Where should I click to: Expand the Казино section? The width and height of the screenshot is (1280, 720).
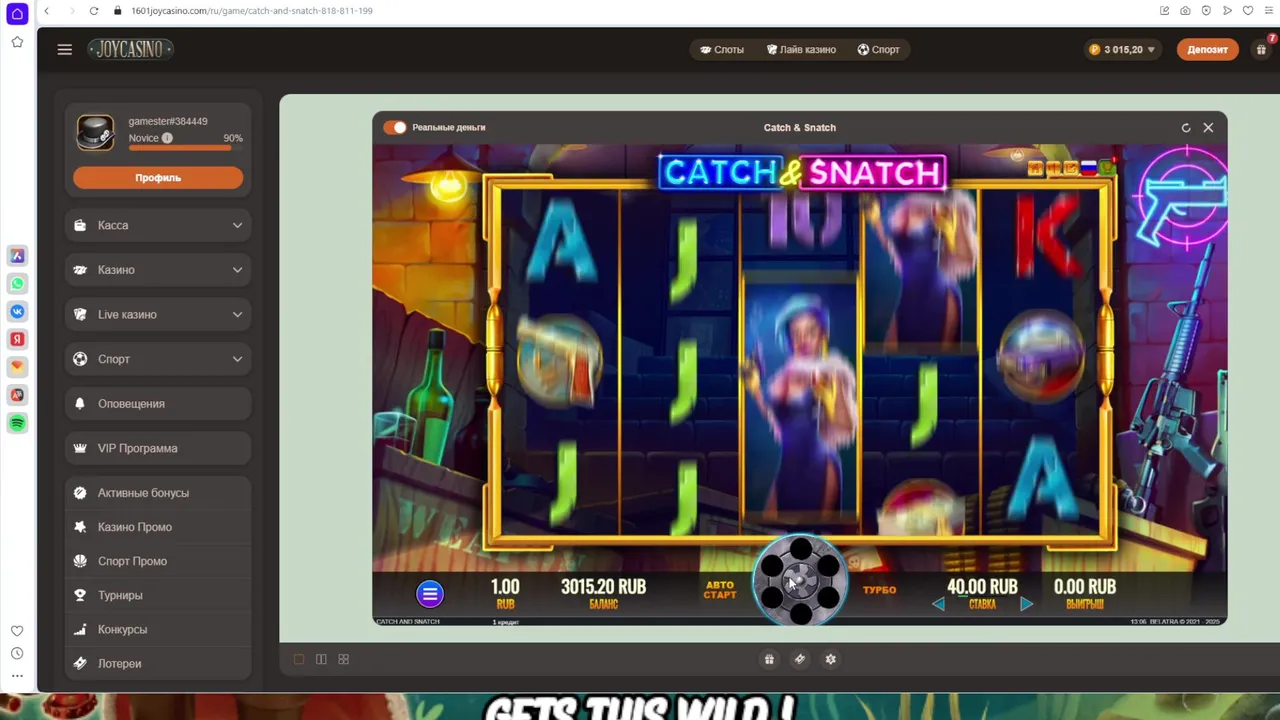[158, 270]
